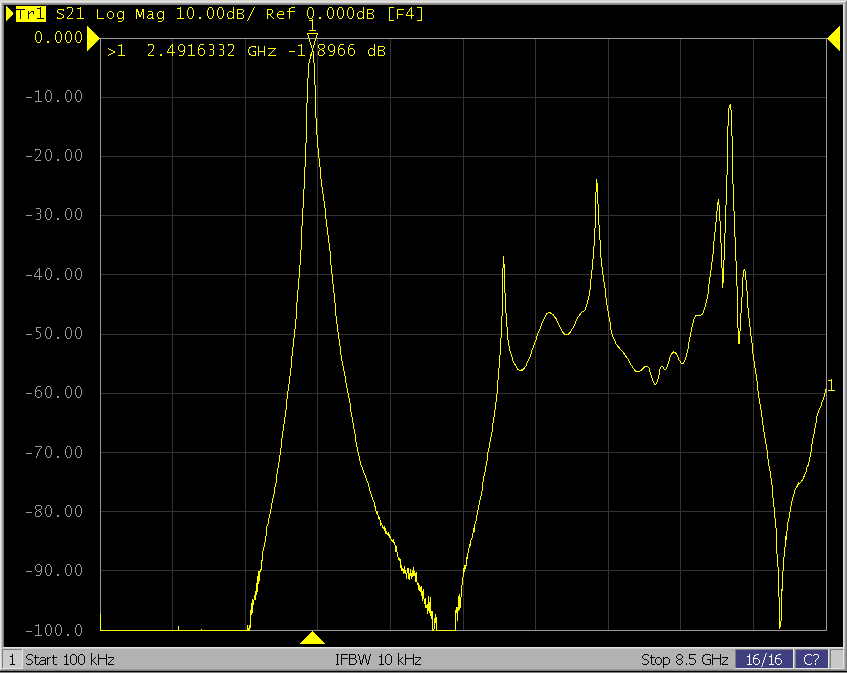The image size is (847, 673).
Task: Click the -50.00 y-axis scale label
Action: click(58, 333)
